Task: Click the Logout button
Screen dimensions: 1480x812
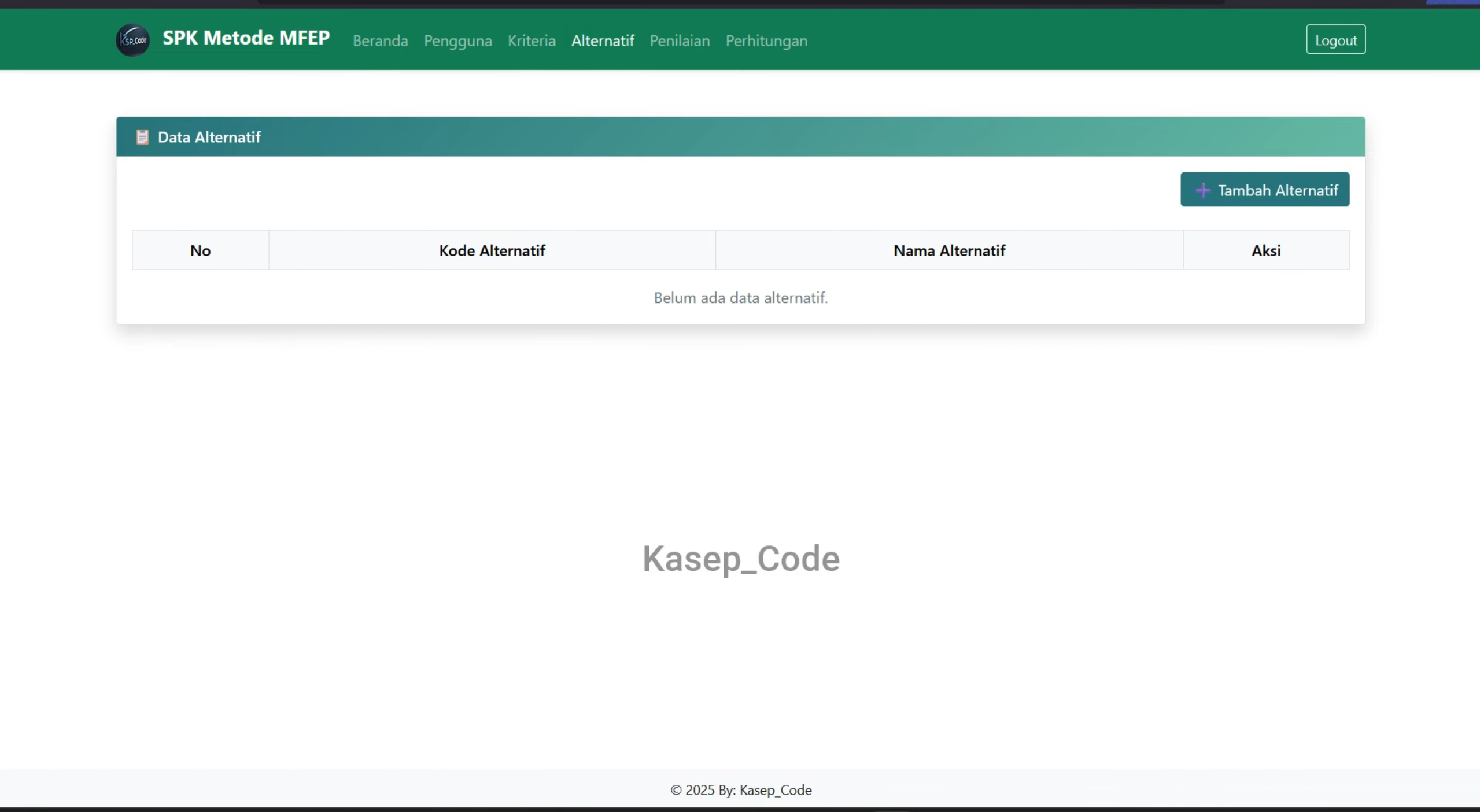Action: tap(1336, 39)
